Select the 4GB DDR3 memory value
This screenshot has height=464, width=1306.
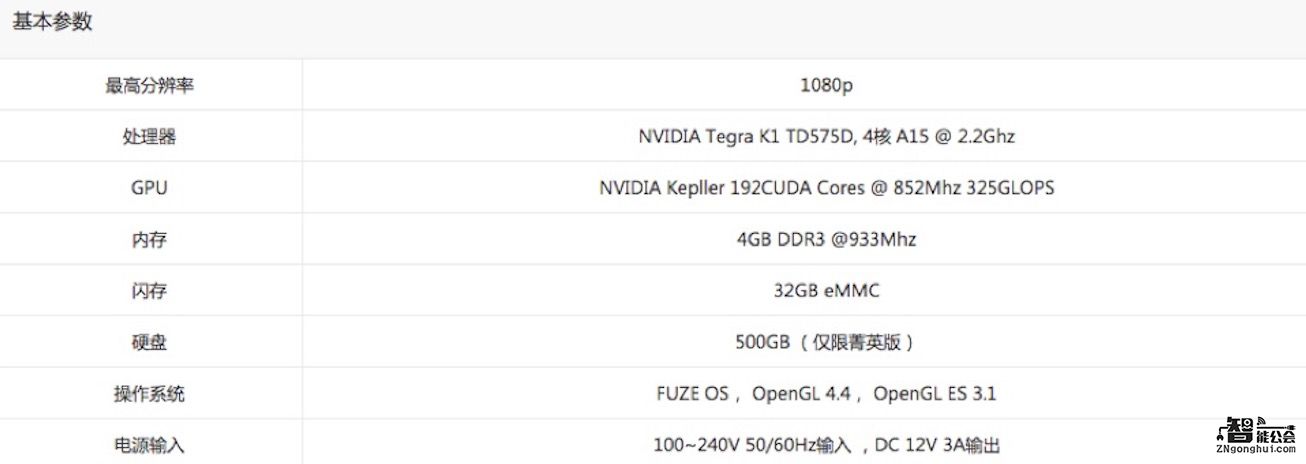pos(826,240)
